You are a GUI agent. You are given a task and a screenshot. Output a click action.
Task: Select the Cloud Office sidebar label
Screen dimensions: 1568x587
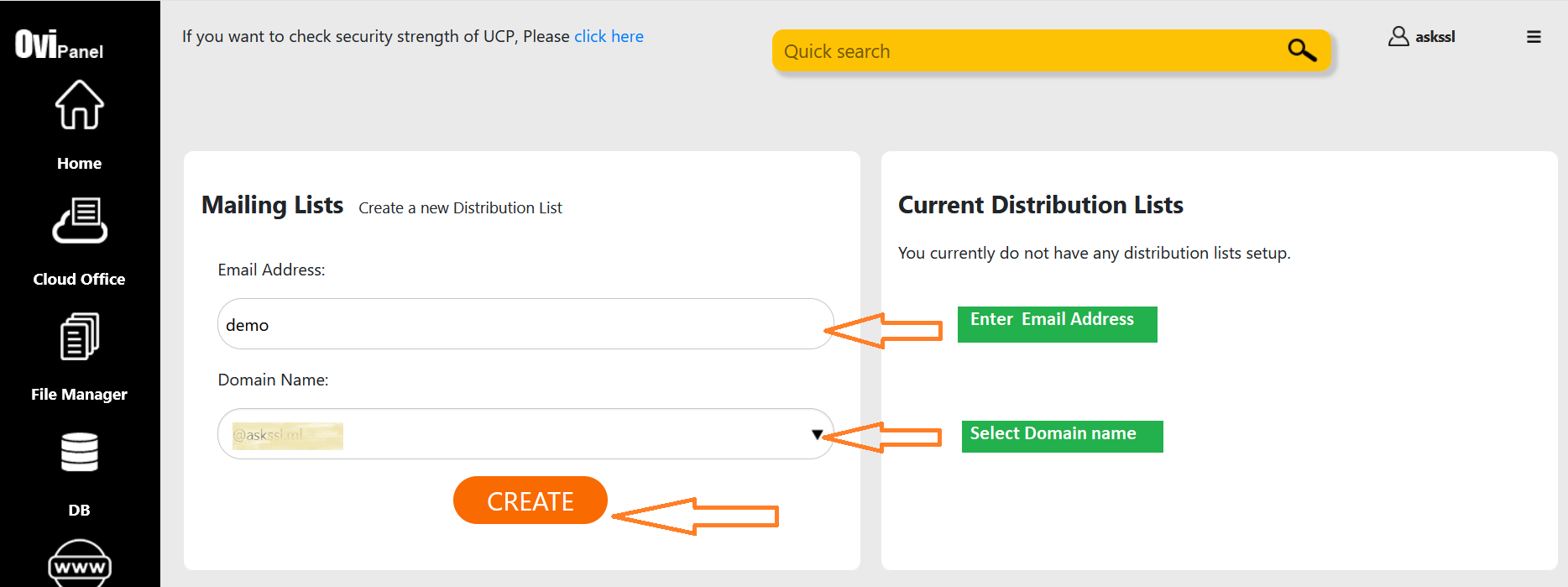[79, 280]
